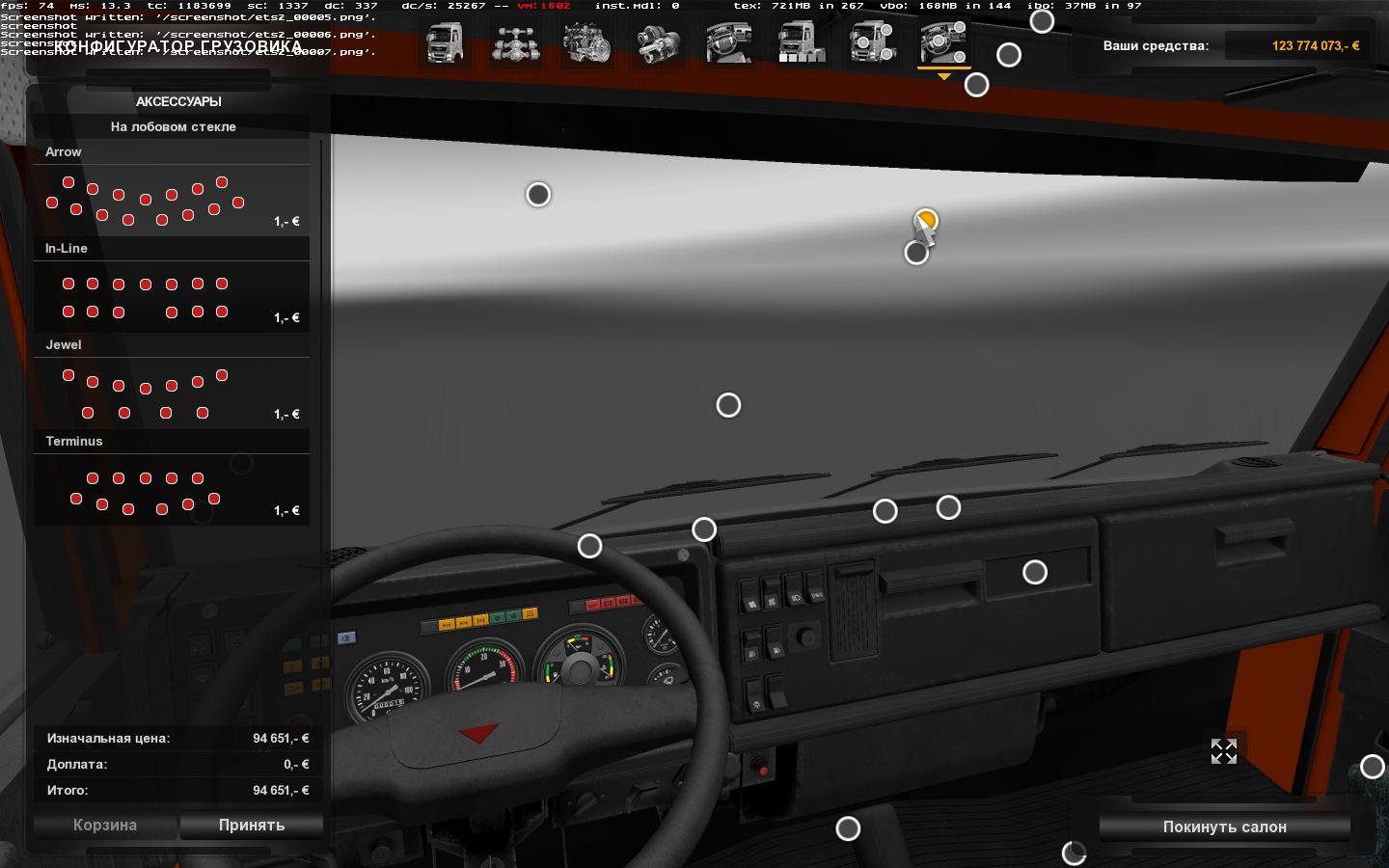The width and height of the screenshot is (1389, 868).
Task: Open the interior cabin style icon
Action: coord(730,43)
